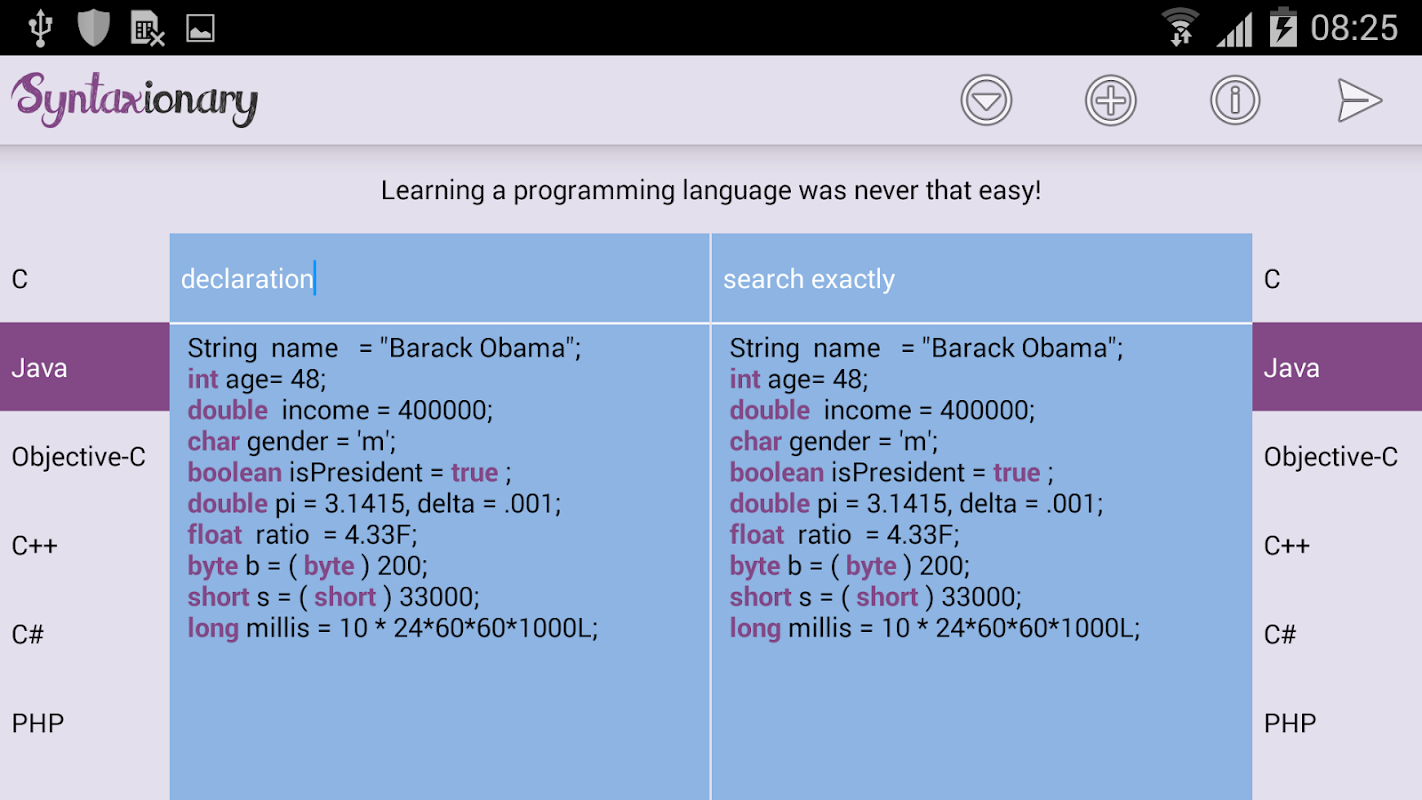Tap 'byte b' line in right panel
Image resolution: width=1422 pixels, height=800 pixels.
click(850, 566)
